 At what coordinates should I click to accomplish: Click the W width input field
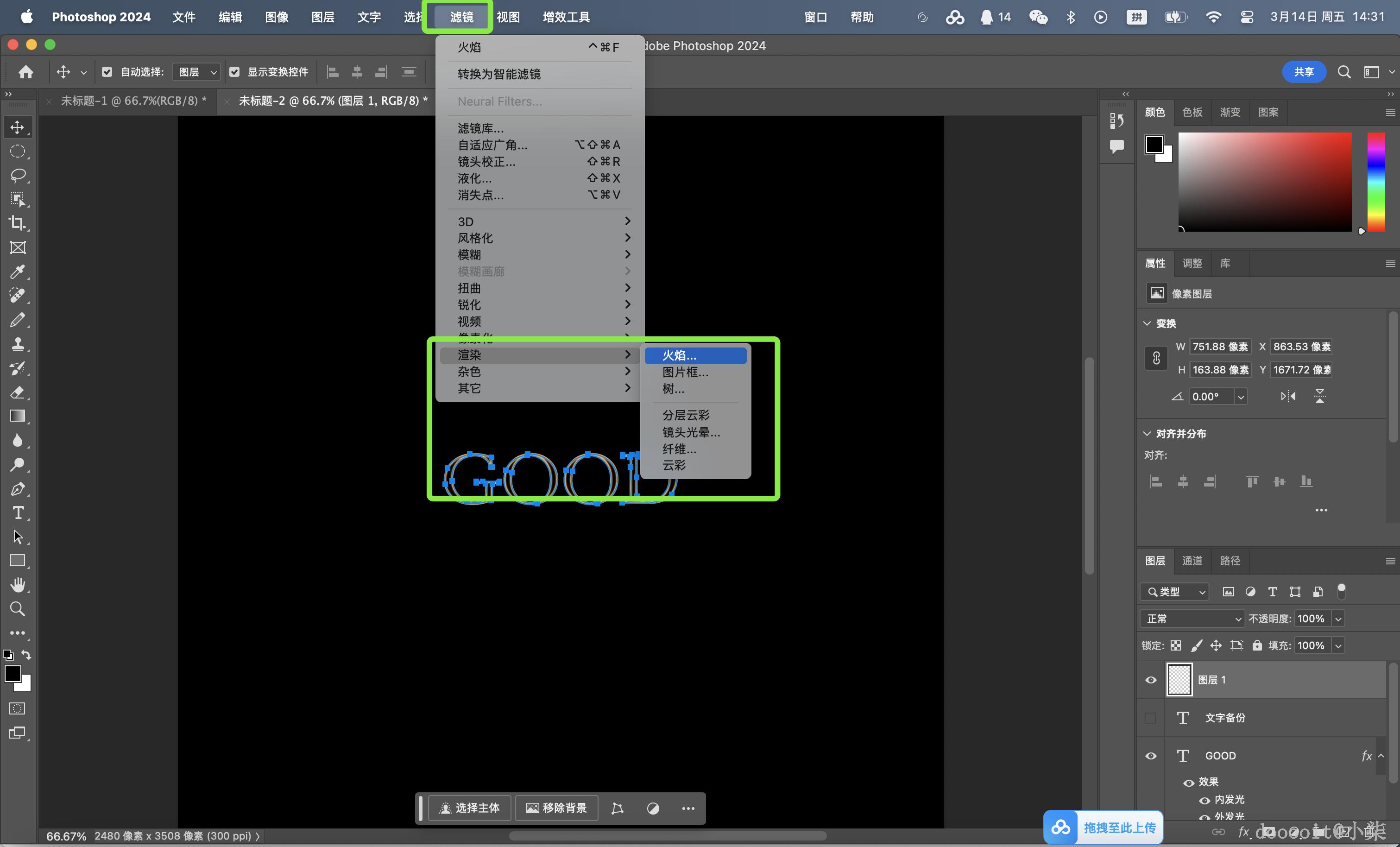1219,347
